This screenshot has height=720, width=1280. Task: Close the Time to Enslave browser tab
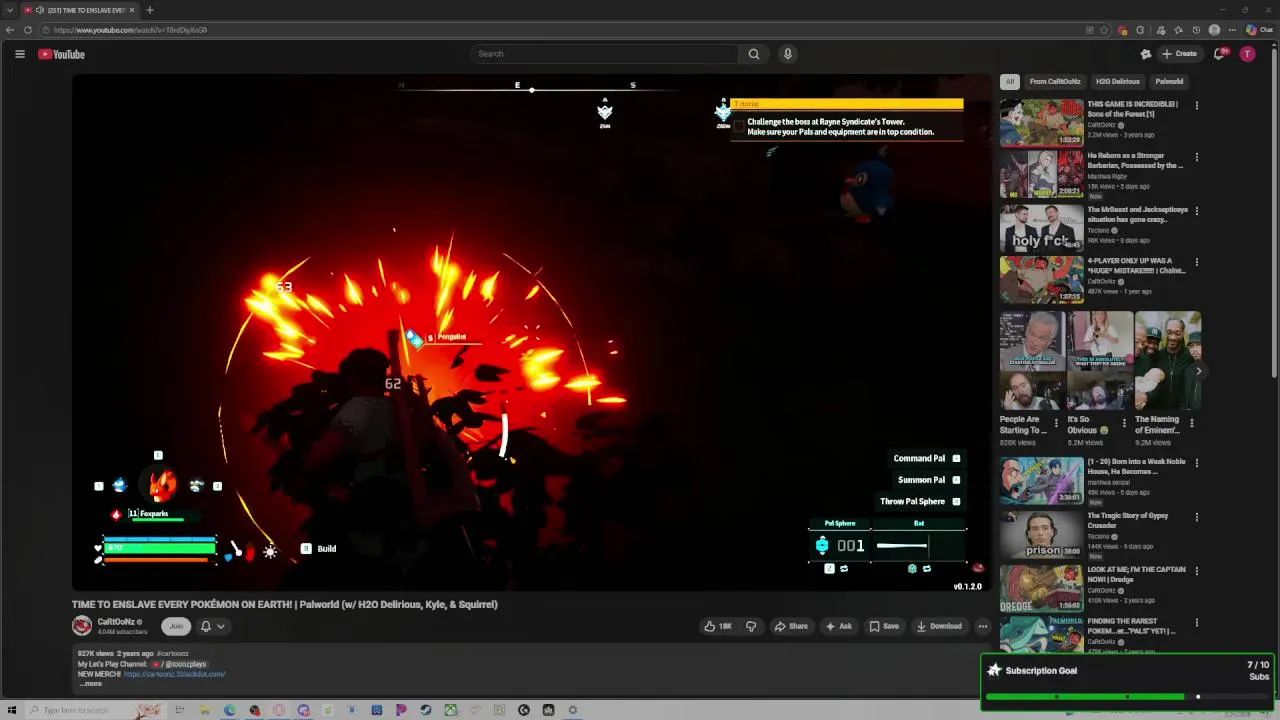pyautogui.click(x=132, y=10)
